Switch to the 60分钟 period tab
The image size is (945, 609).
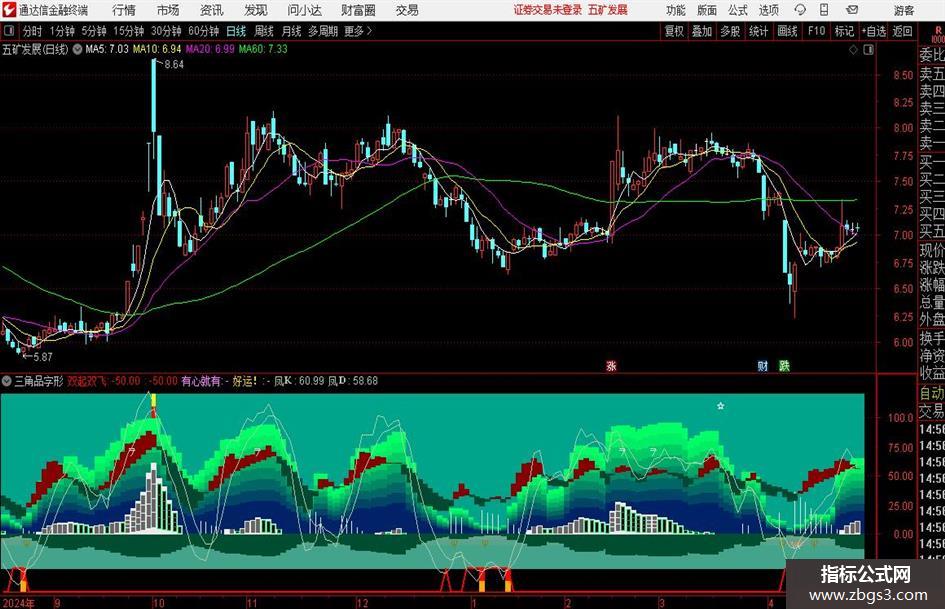(x=203, y=31)
